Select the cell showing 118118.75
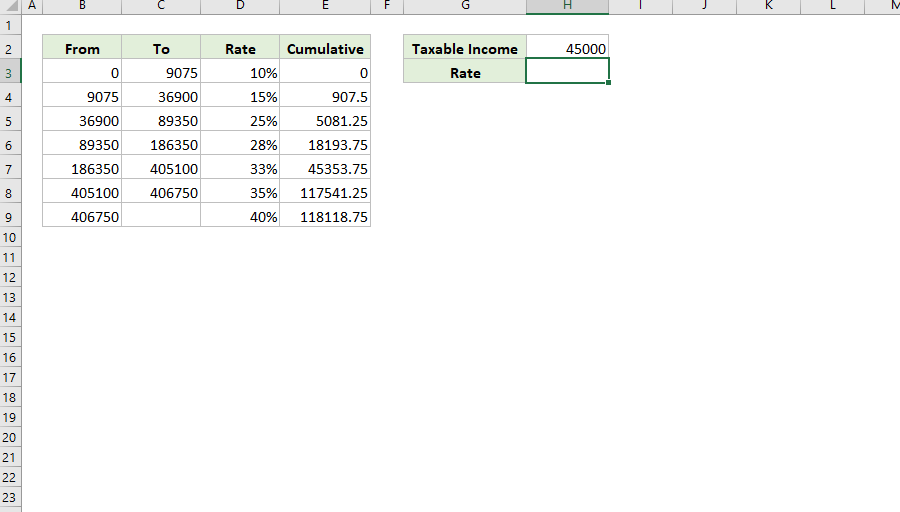 tap(325, 216)
